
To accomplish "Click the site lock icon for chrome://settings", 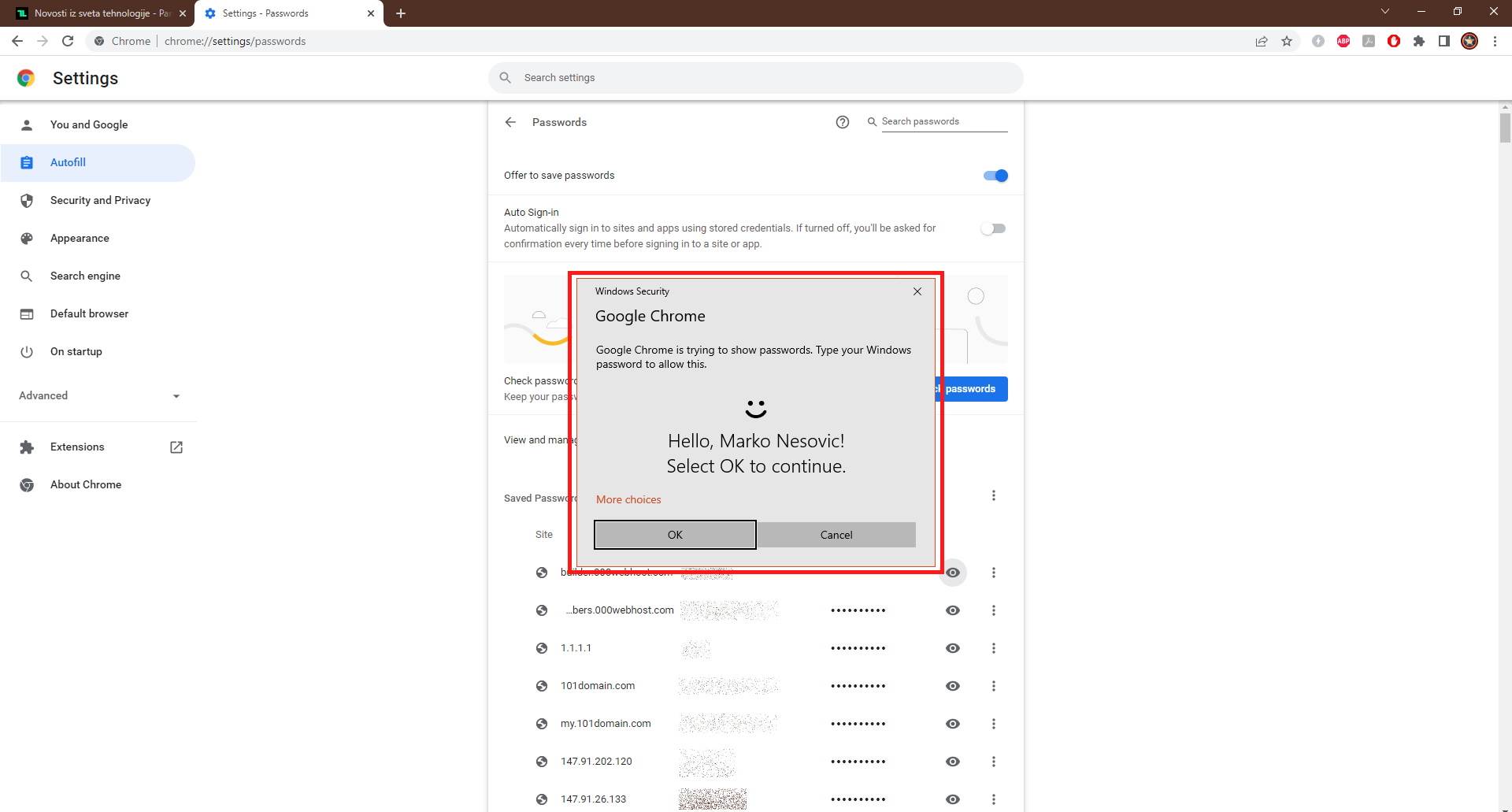I will coord(99,41).
